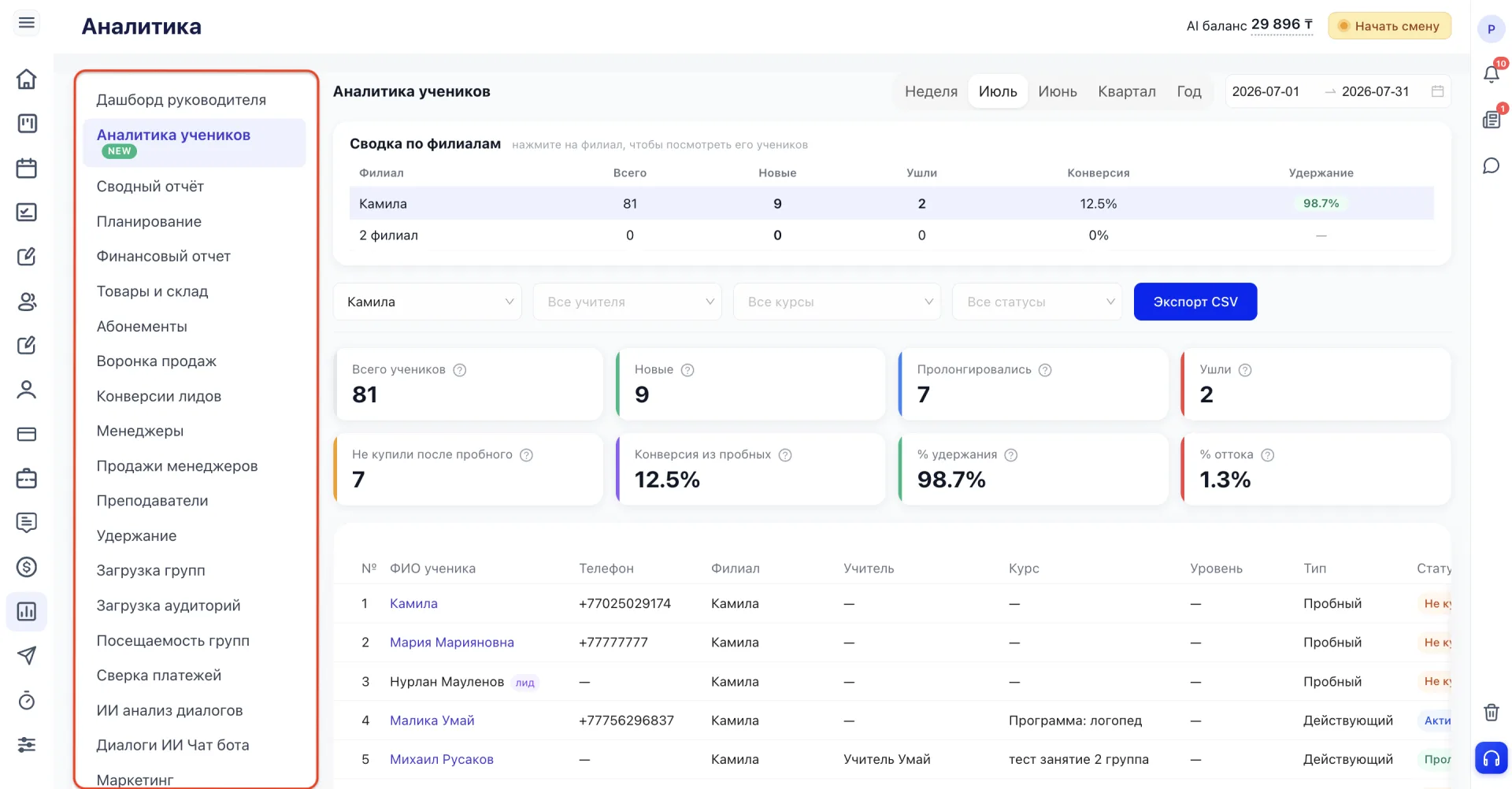Image resolution: width=1512 pixels, height=789 pixels.
Task: Click the Экспорт CSV button
Action: [x=1195, y=302]
